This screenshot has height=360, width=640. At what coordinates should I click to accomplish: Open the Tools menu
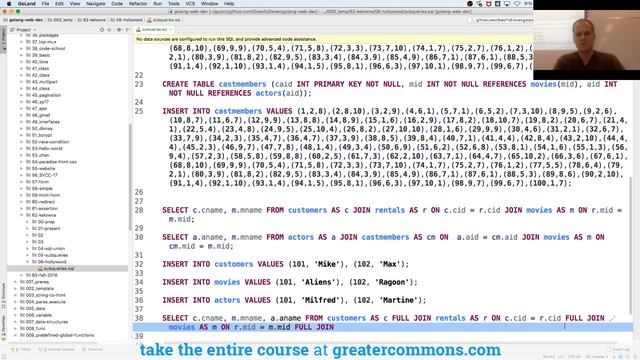tap(174, 4)
